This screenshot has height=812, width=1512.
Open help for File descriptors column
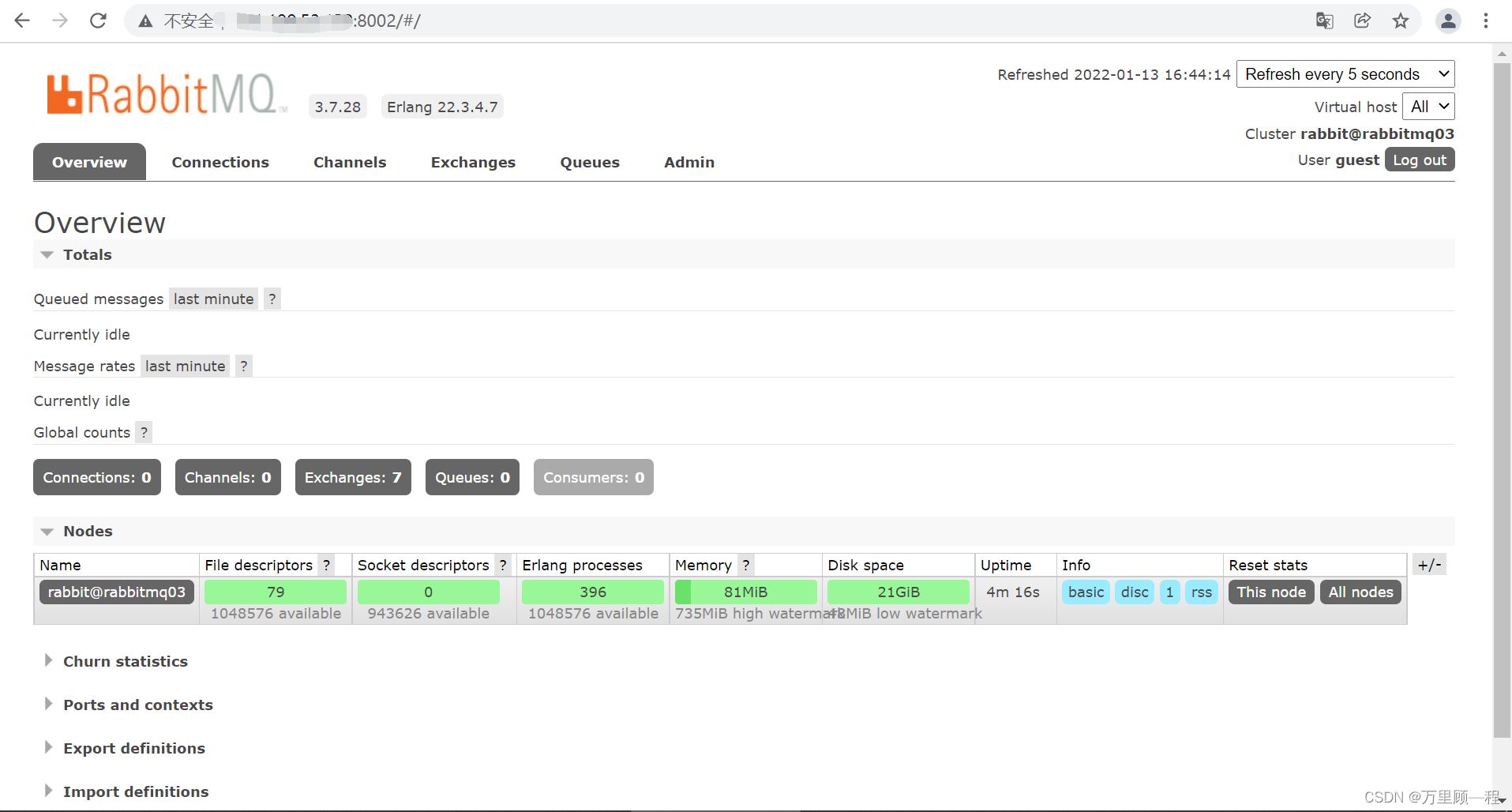pyautogui.click(x=326, y=565)
